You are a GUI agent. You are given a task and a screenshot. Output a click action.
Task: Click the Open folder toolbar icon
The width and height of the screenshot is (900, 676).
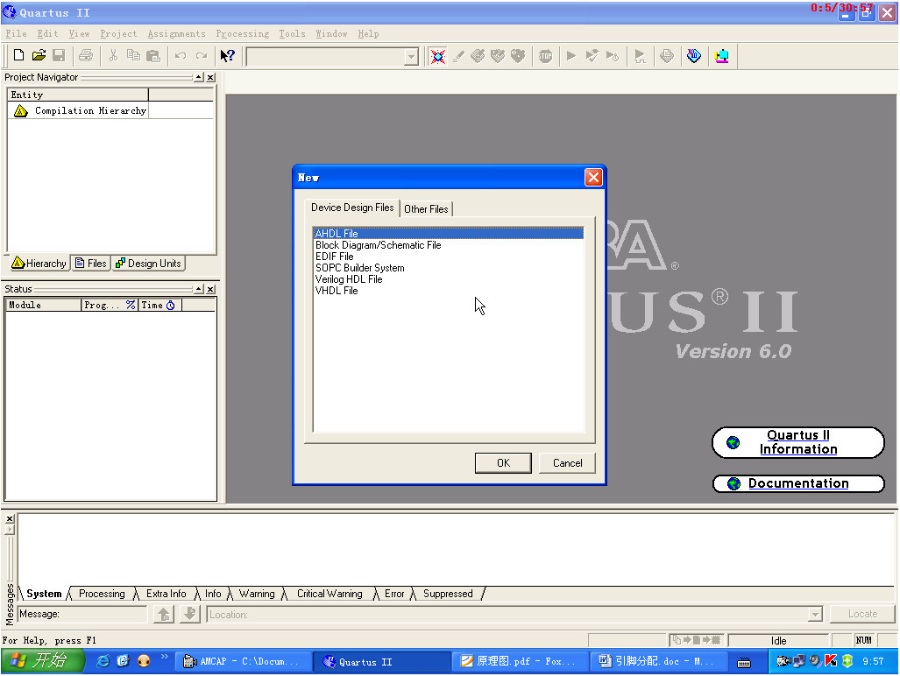click(x=38, y=56)
